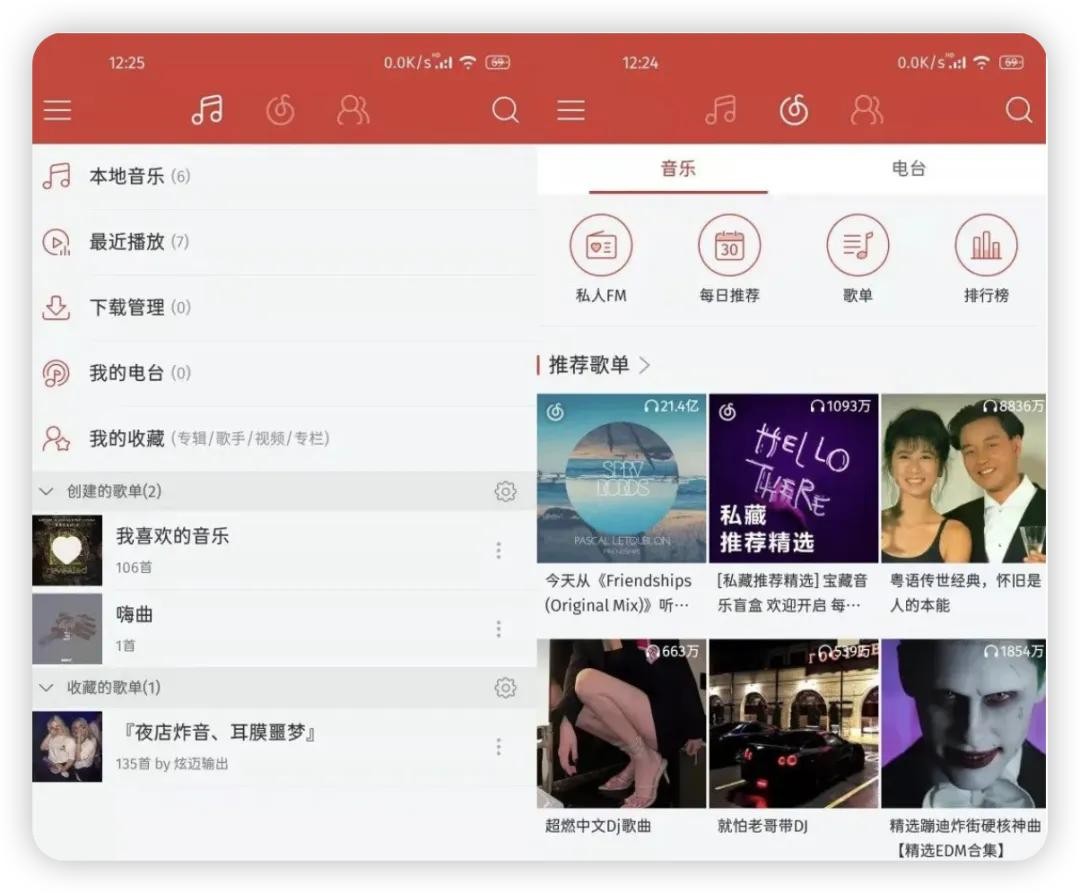Open 下载管理 download manager

[127, 308]
